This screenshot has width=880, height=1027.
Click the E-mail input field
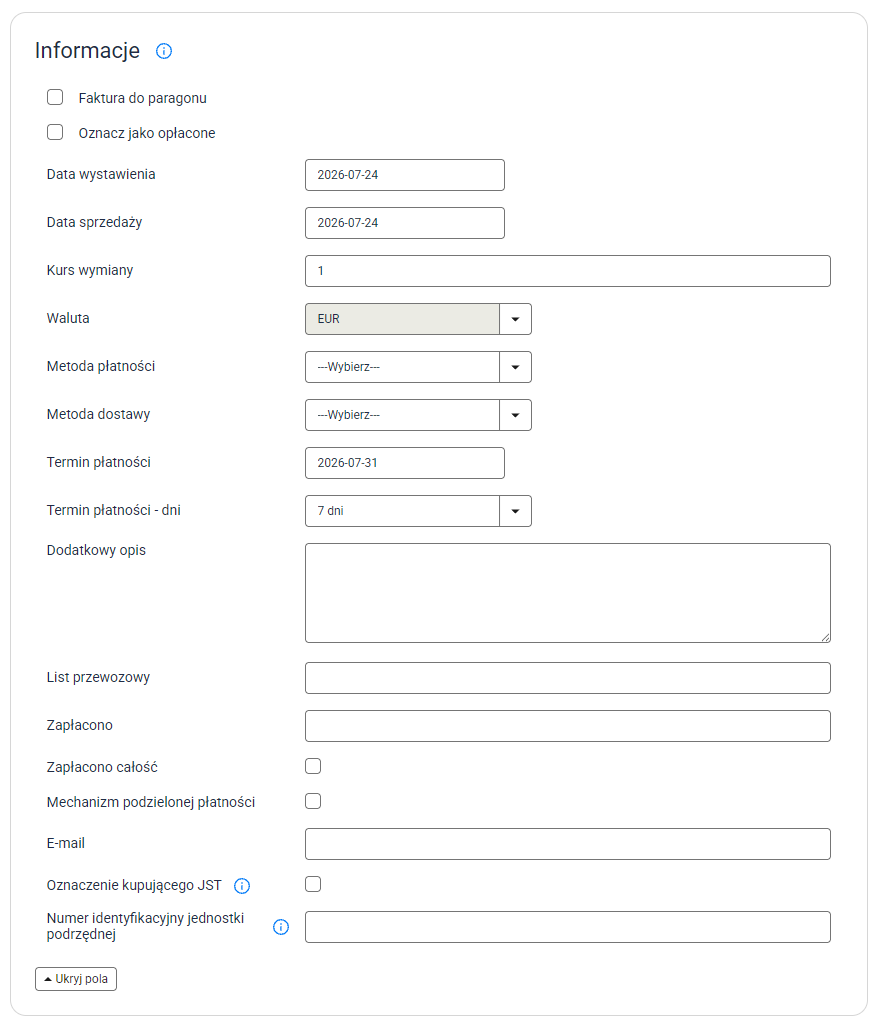tap(568, 844)
